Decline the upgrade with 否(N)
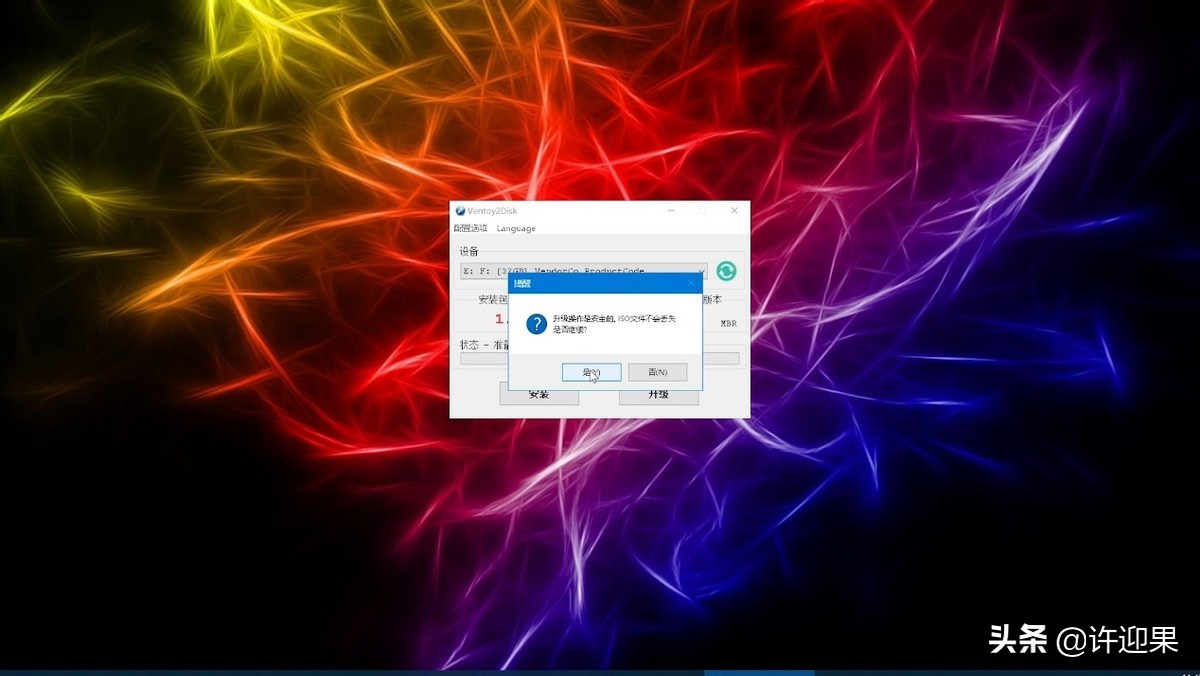This screenshot has height=676, width=1200. [657, 372]
